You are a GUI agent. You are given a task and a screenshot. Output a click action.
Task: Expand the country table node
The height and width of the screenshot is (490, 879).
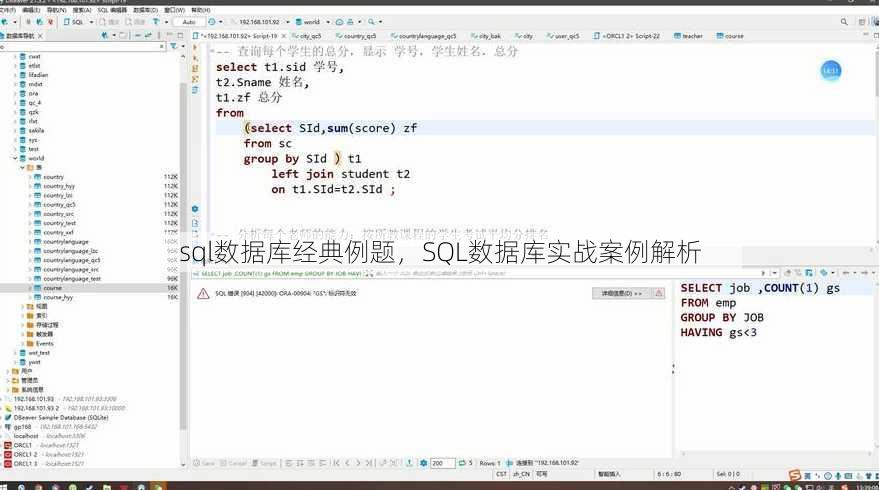(x=30, y=177)
